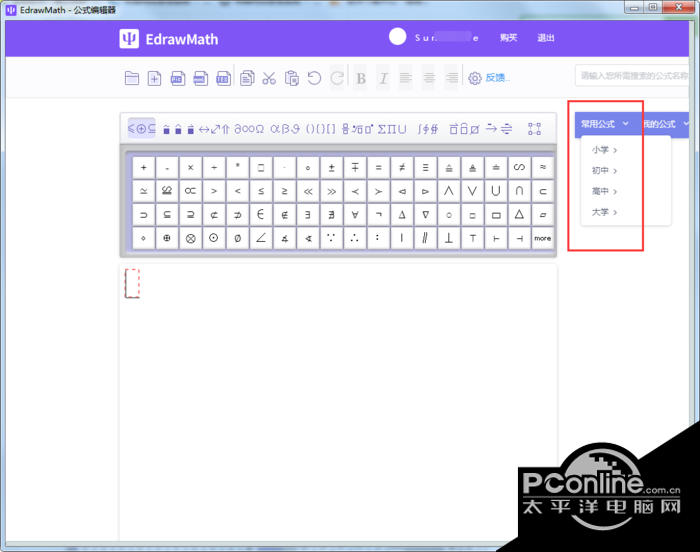Cut selection with the scissors icon
This screenshot has width=700, height=552.
[x=269, y=78]
